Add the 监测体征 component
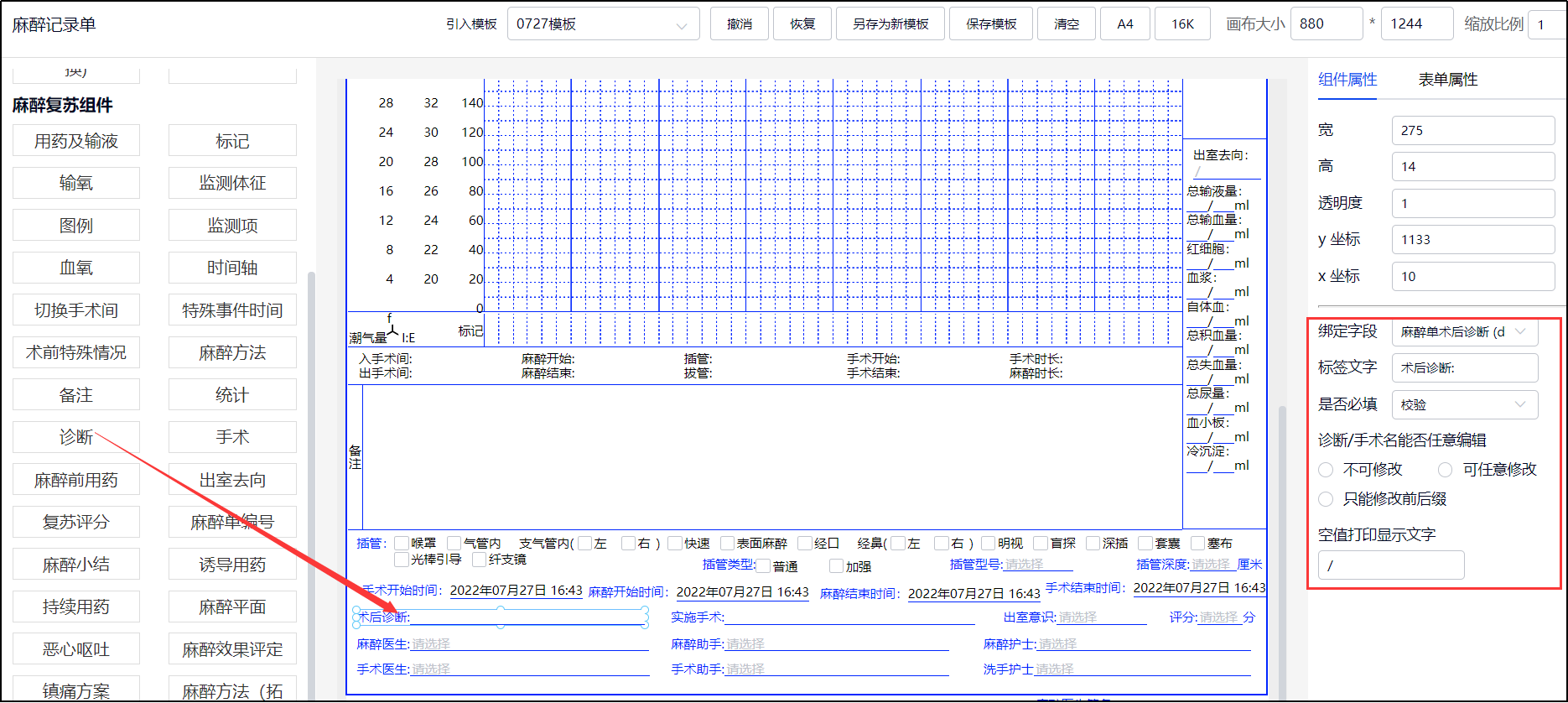The image size is (1568, 703). 232,183
